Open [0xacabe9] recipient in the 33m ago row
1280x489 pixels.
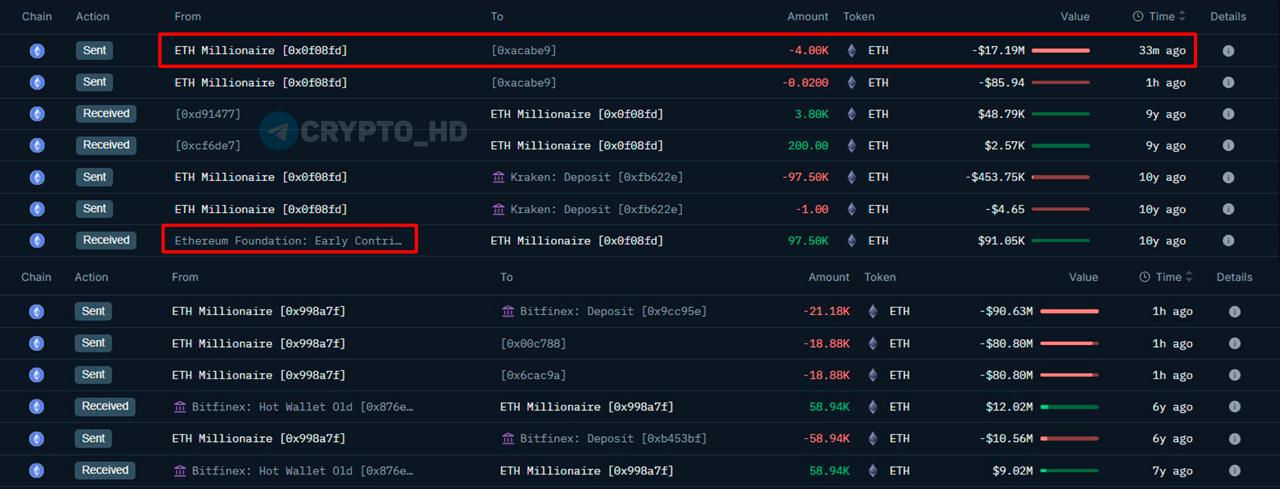tap(524, 50)
